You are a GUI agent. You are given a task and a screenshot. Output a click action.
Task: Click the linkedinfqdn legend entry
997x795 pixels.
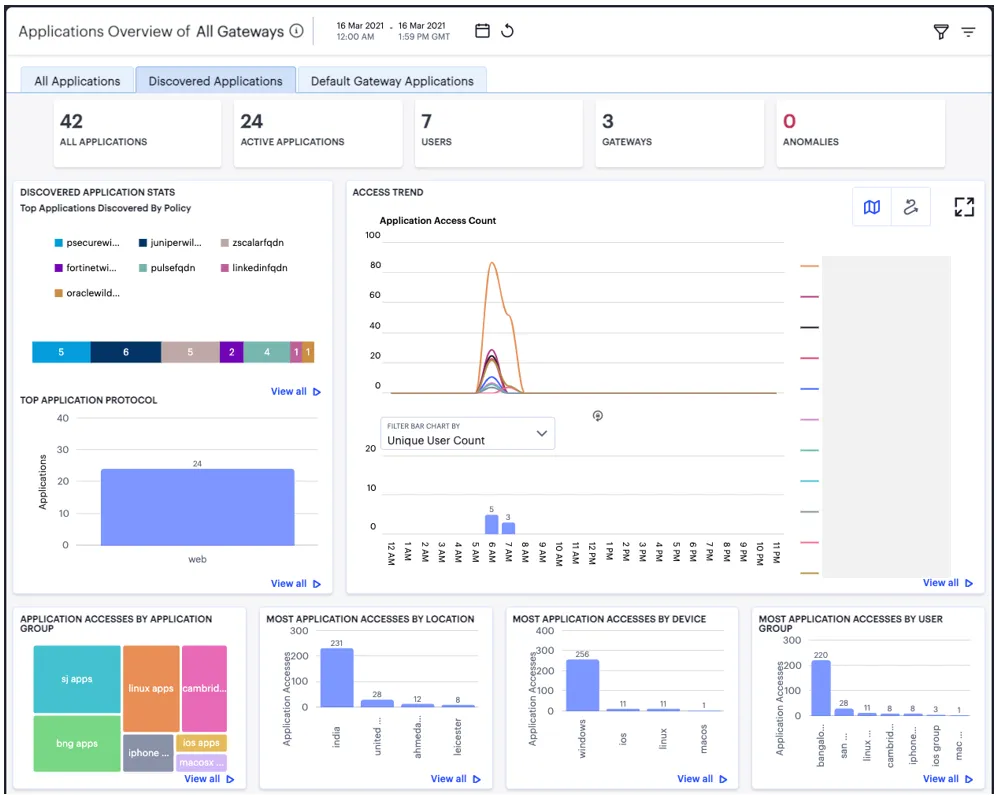tap(254, 268)
